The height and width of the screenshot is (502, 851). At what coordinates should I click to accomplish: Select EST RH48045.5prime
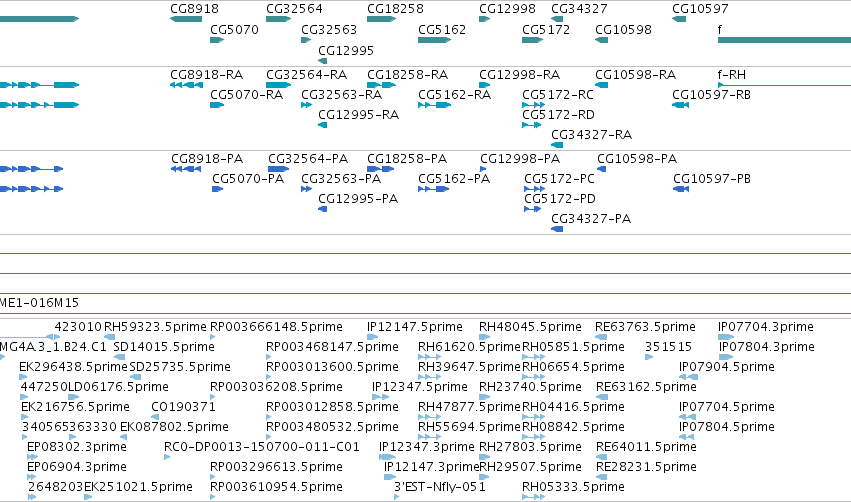pyautogui.click(x=530, y=327)
